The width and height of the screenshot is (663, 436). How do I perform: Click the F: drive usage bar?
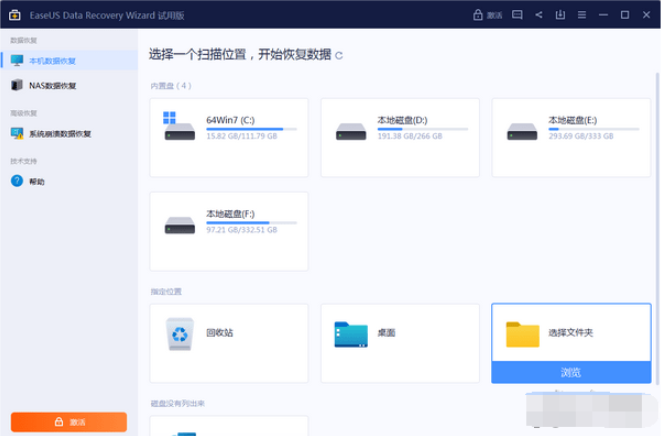tap(252, 223)
